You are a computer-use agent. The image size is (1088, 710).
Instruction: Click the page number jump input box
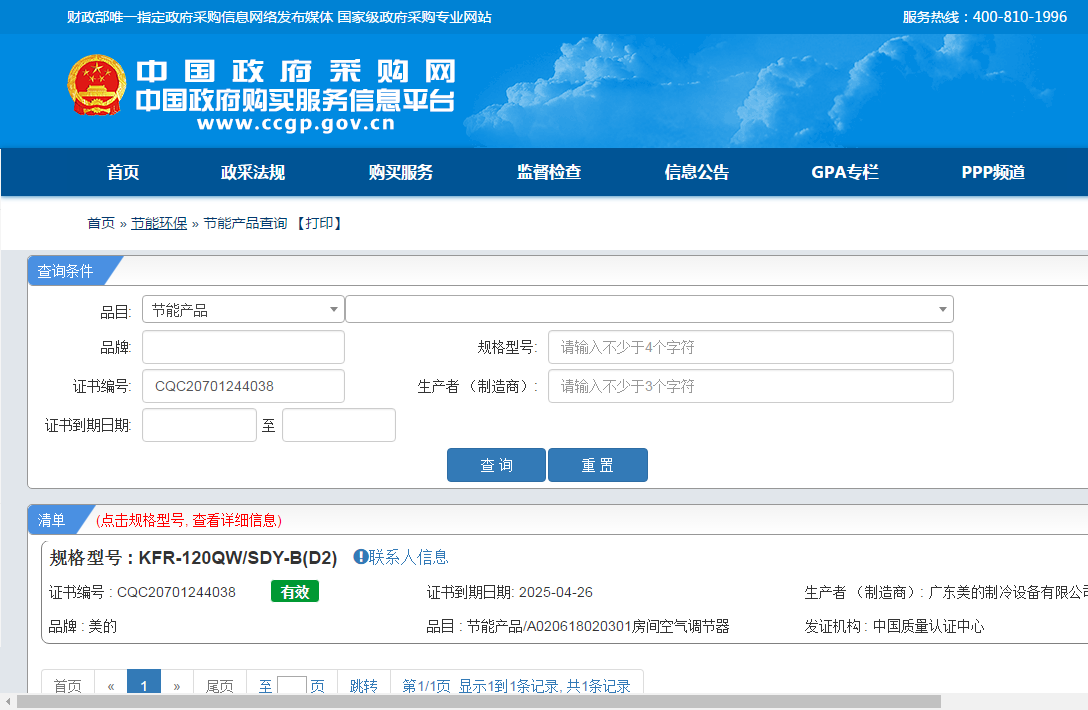(291, 684)
